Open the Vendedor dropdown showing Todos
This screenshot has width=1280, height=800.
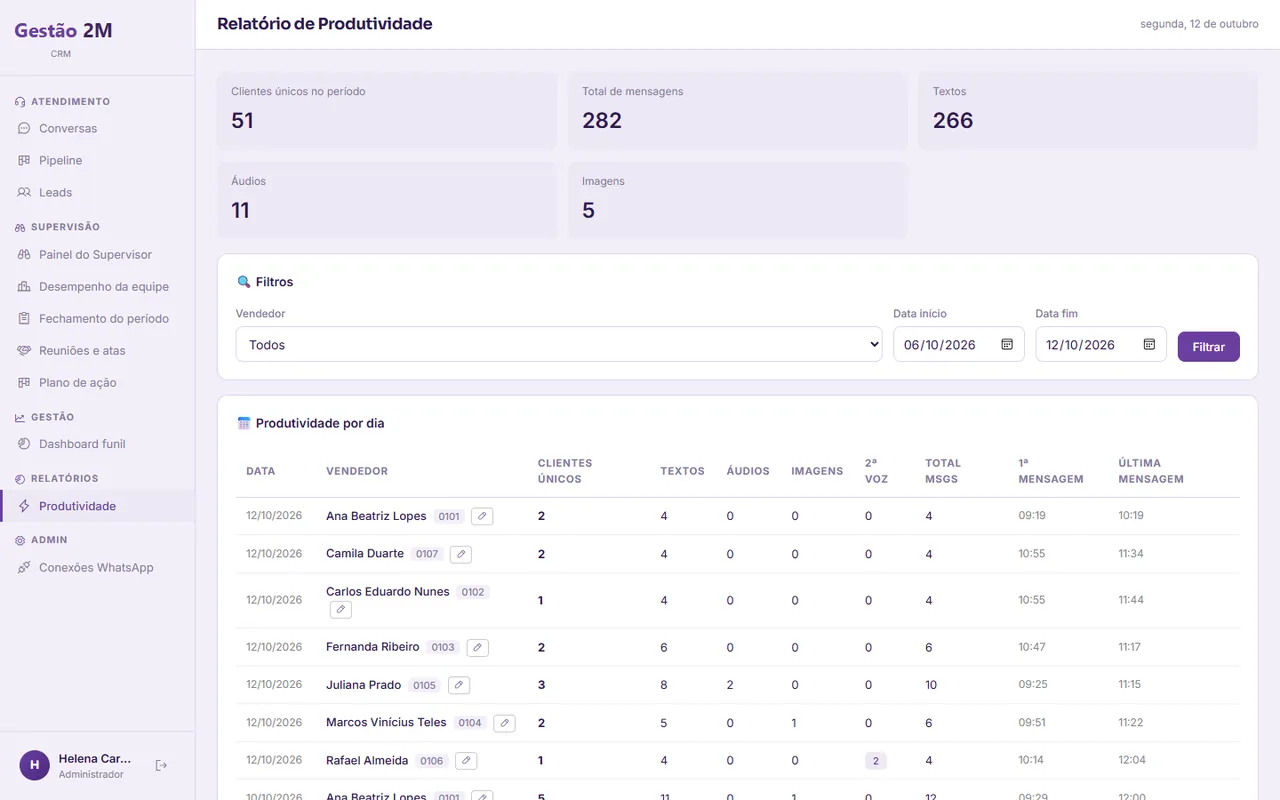tap(559, 344)
